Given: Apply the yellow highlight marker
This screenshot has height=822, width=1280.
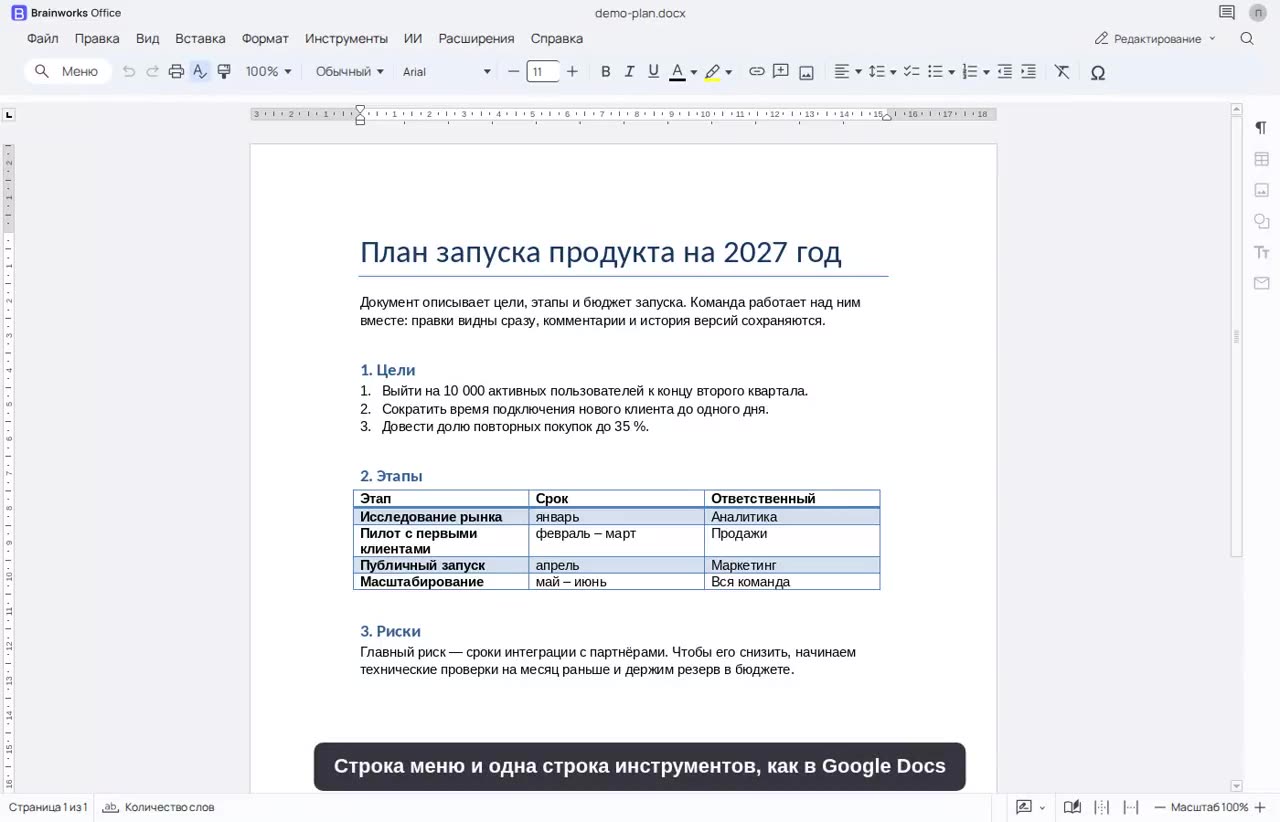Looking at the screenshot, I should click(x=712, y=72).
